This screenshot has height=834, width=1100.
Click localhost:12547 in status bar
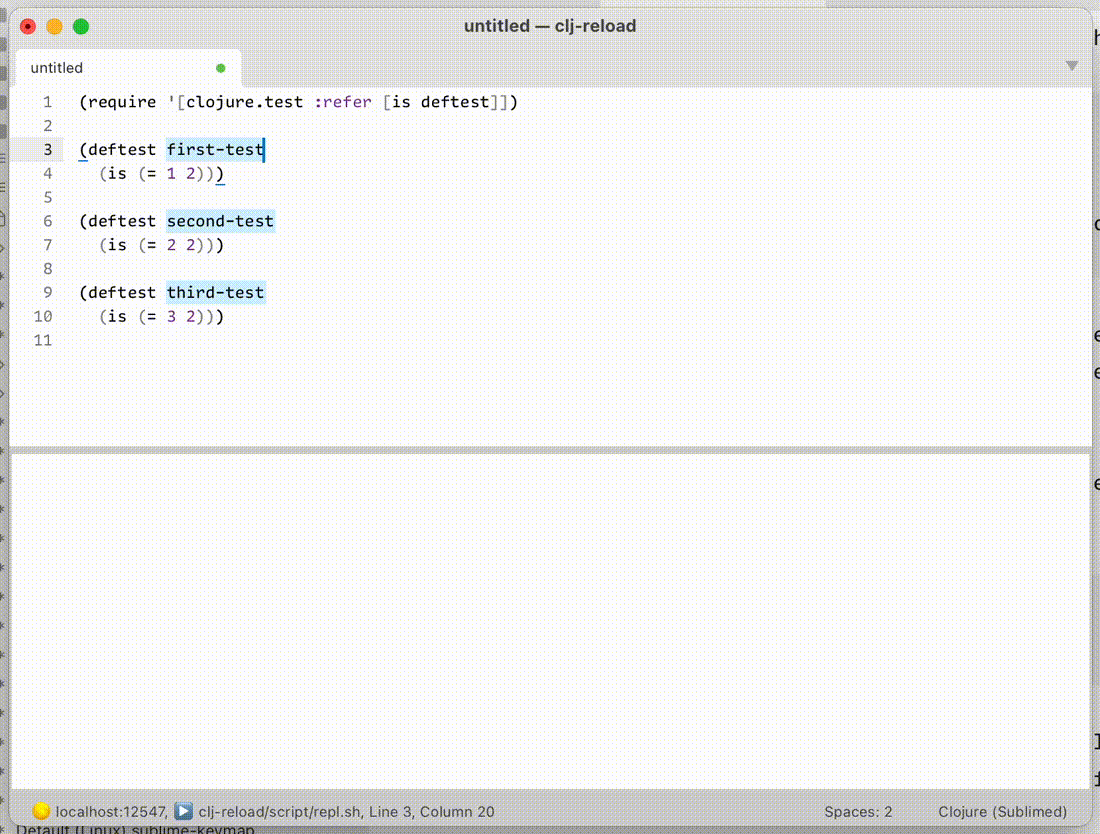click(x=111, y=812)
